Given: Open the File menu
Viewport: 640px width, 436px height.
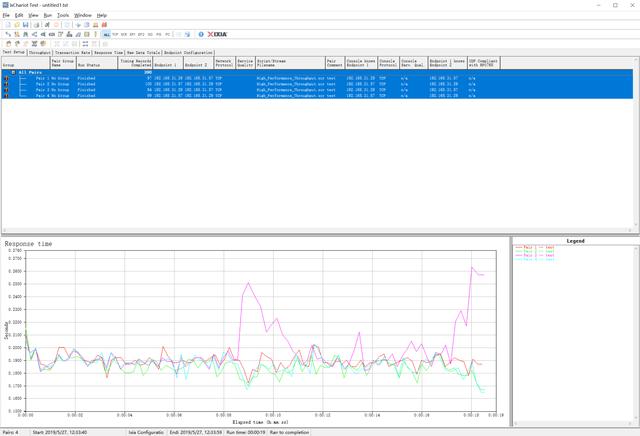Looking at the screenshot, I should [6, 16].
